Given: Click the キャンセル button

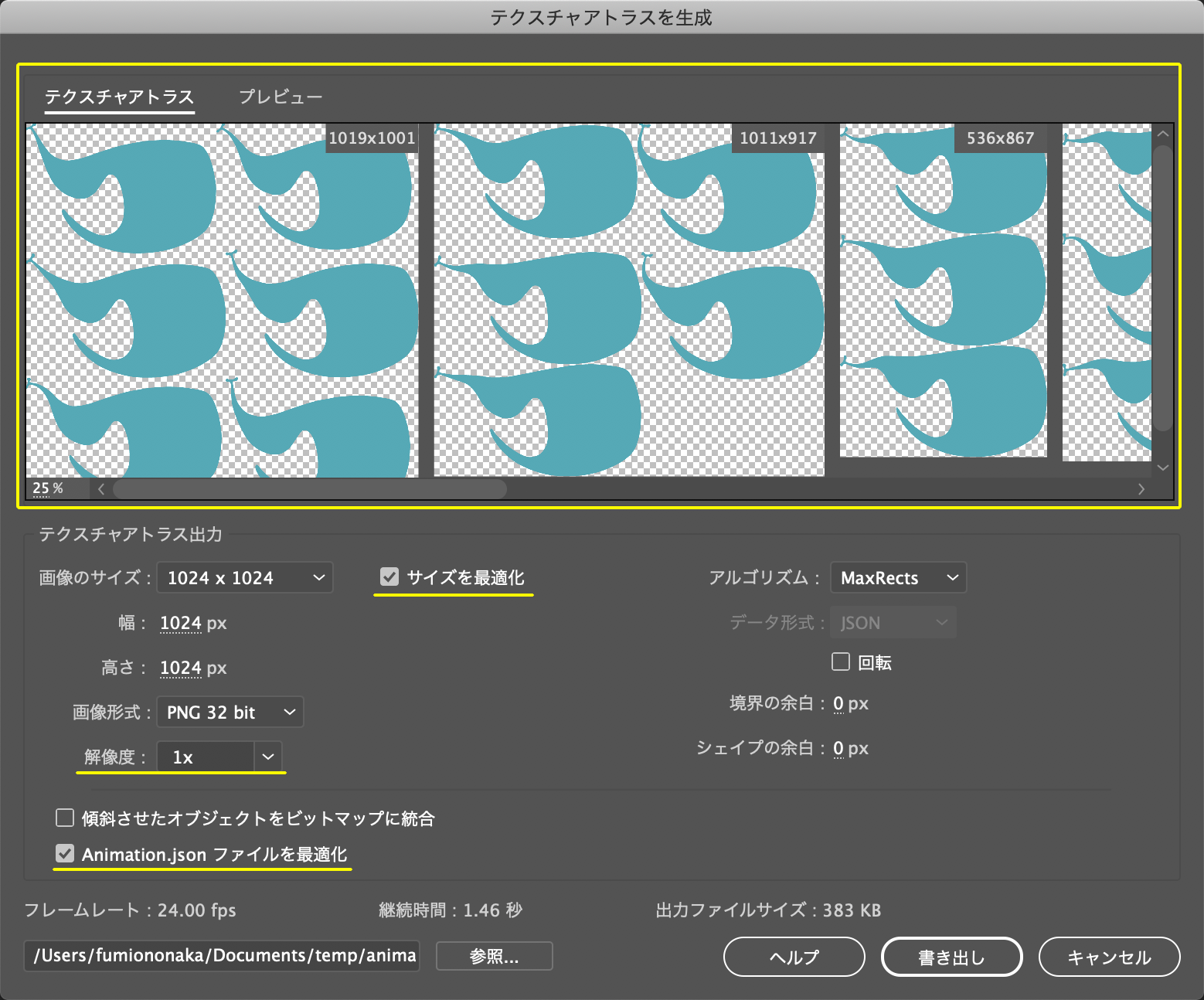Looking at the screenshot, I should [x=1110, y=957].
